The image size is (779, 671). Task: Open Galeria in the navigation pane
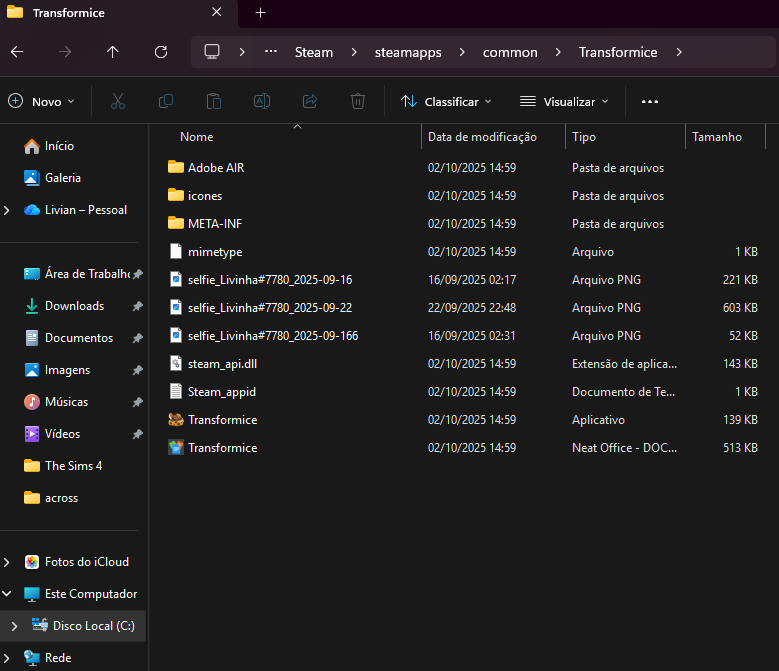click(x=52, y=178)
